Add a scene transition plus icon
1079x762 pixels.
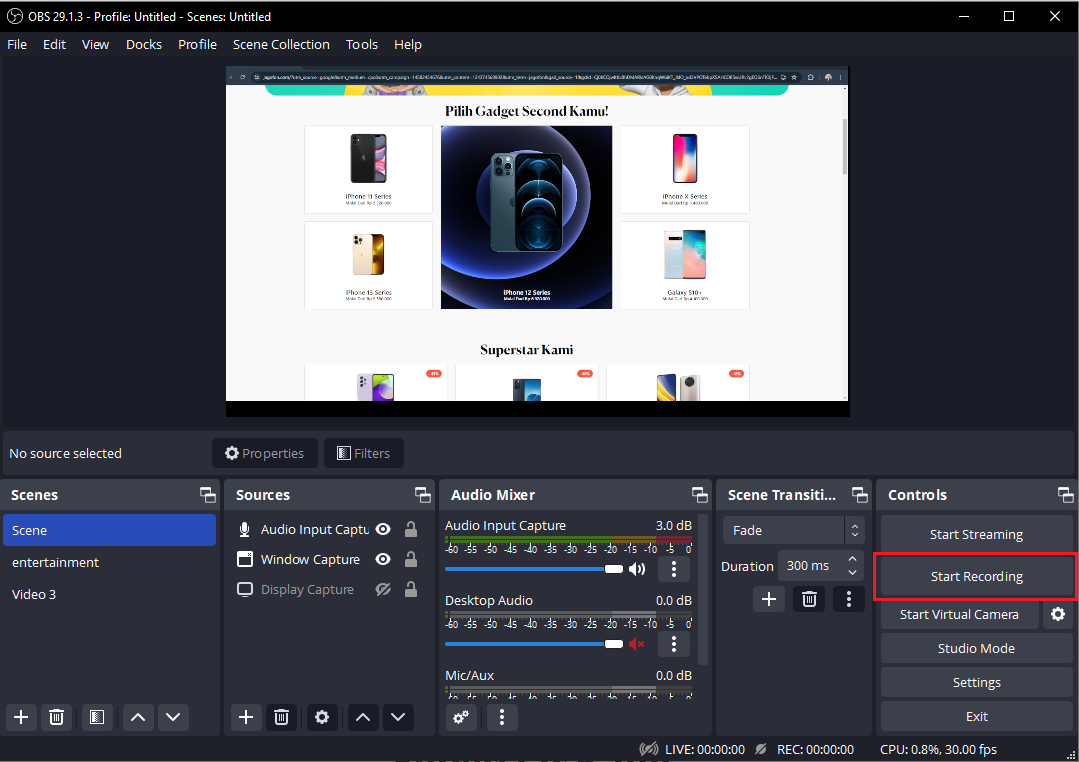coord(769,599)
